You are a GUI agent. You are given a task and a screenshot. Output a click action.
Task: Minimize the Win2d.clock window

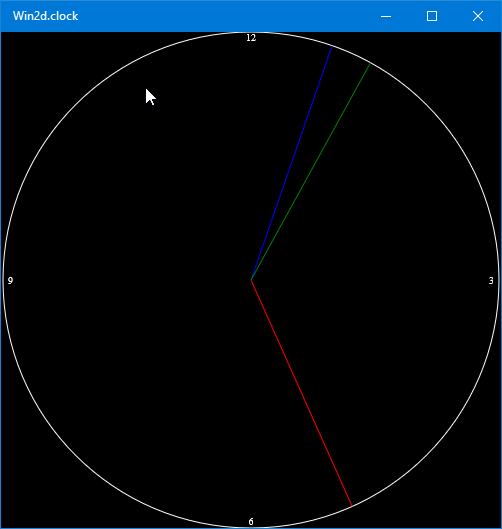[386, 16]
